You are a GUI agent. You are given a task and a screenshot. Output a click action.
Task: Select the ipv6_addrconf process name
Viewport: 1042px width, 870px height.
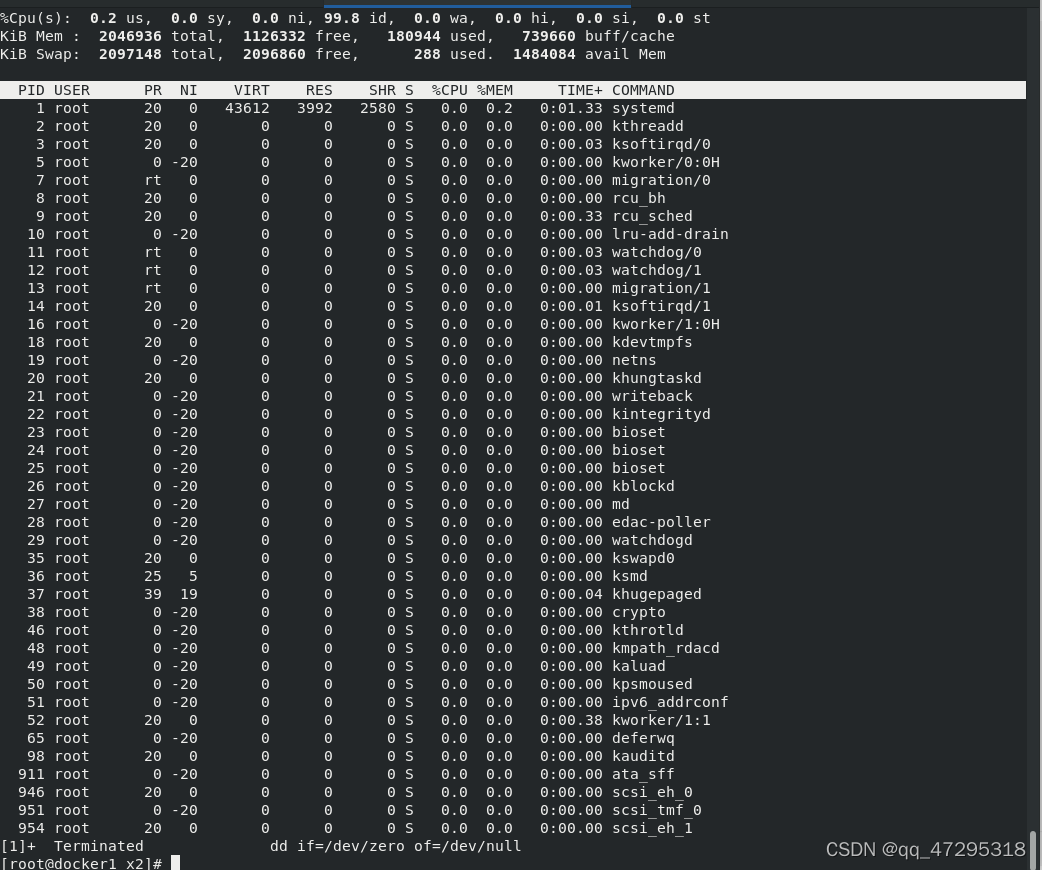pyautogui.click(x=671, y=702)
